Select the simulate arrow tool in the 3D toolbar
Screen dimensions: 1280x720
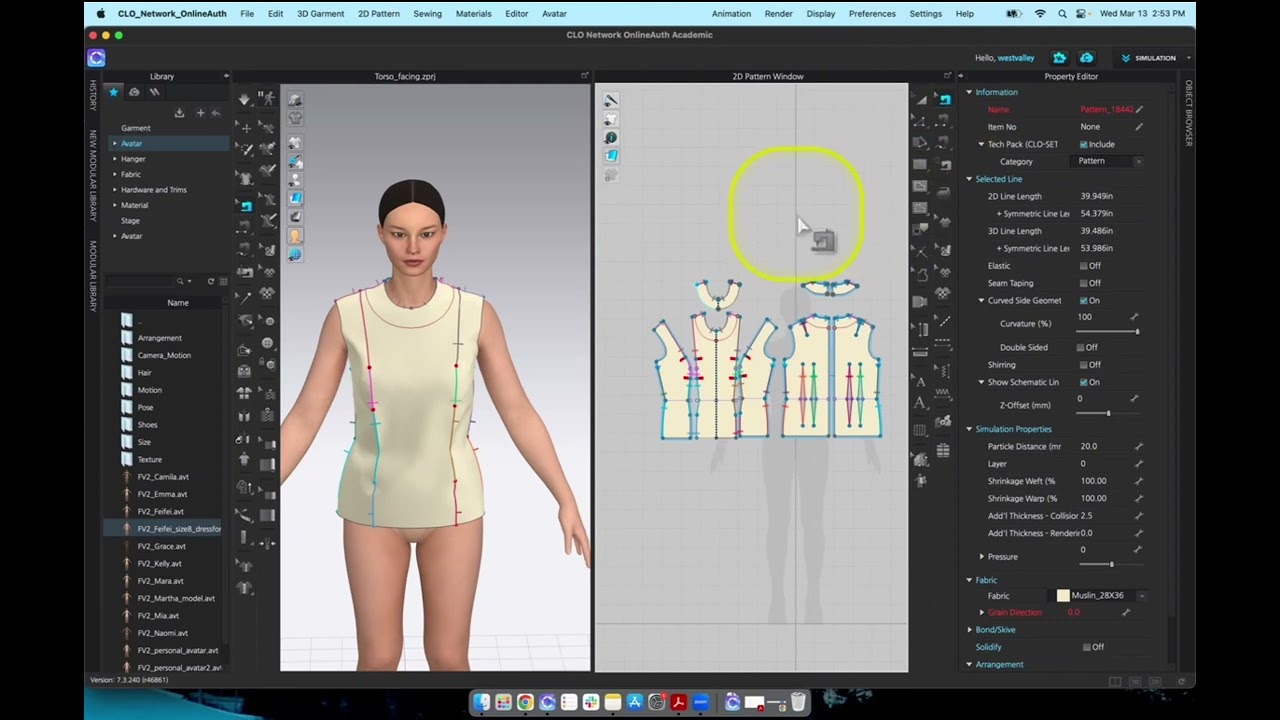246,99
